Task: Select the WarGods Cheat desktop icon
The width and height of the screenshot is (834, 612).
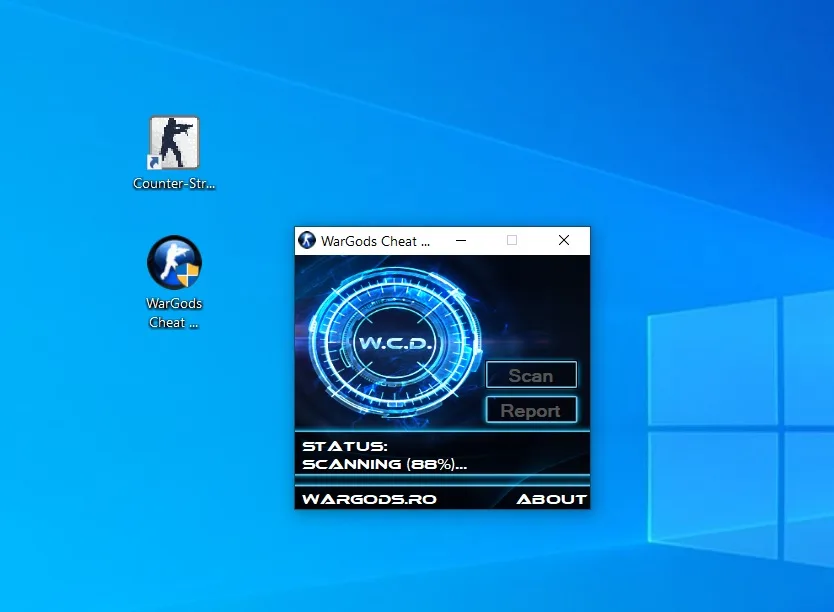Action: tap(174, 263)
